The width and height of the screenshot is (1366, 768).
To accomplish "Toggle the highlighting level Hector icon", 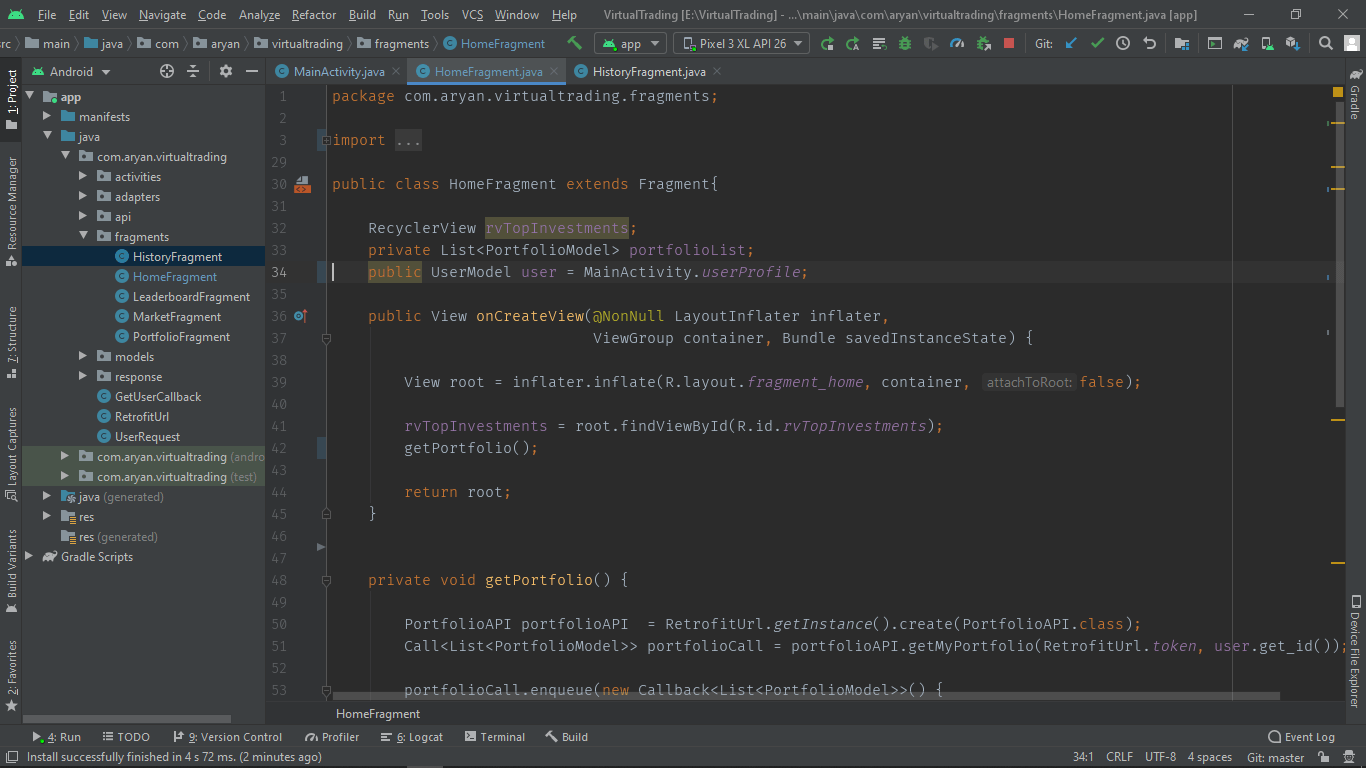I will tap(1349, 757).
